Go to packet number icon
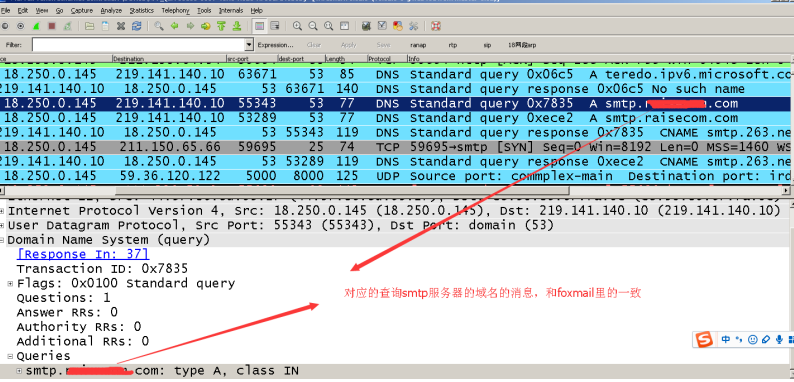Image resolution: width=794 pixels, height=382 pixels. click(205, 26)
